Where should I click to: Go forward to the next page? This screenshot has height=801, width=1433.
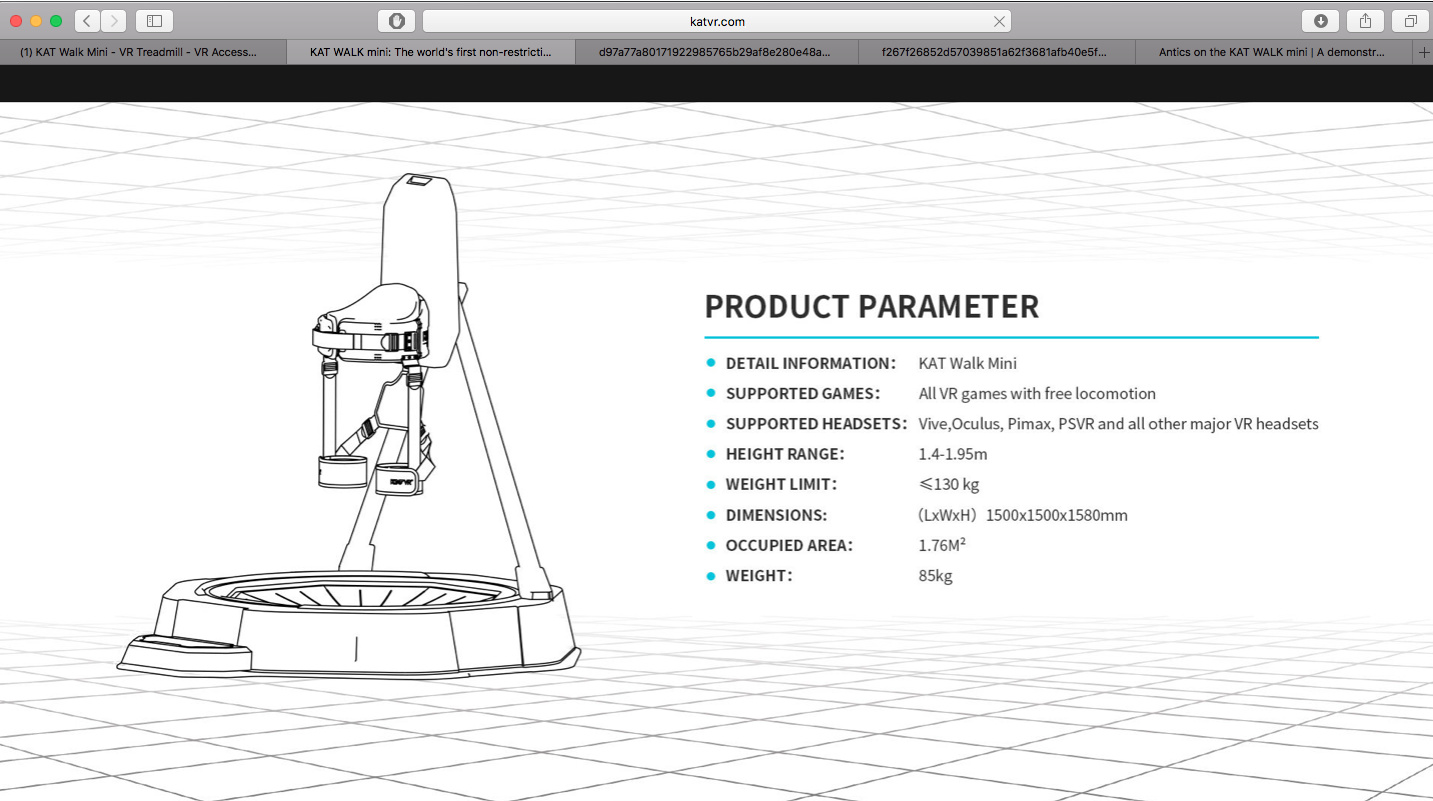(114, 21)
